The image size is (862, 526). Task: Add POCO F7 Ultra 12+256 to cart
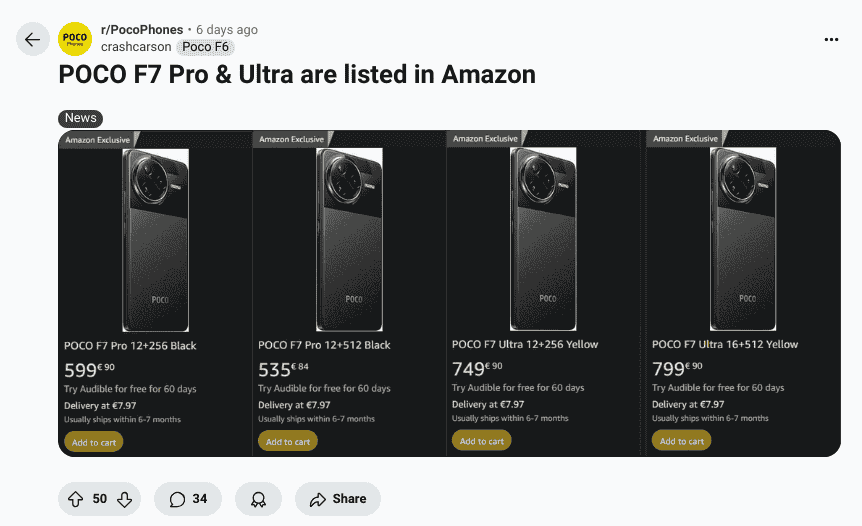pos(482,440)
